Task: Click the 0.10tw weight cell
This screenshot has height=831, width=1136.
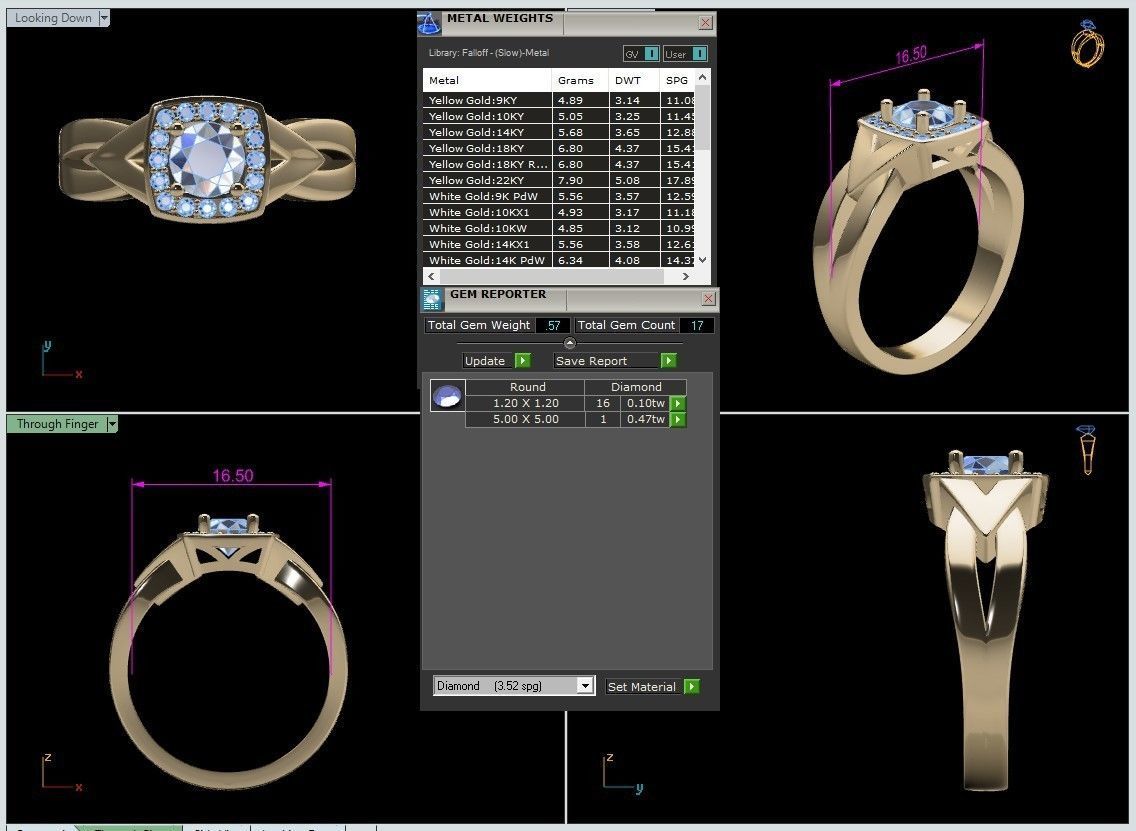Action: coord(645,404)
